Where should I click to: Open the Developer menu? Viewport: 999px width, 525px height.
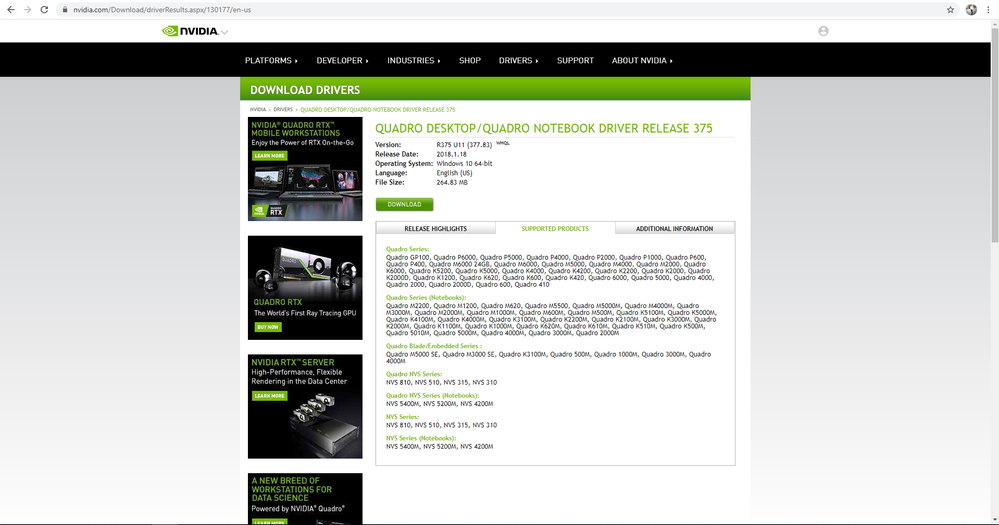(x=342, y=61)
